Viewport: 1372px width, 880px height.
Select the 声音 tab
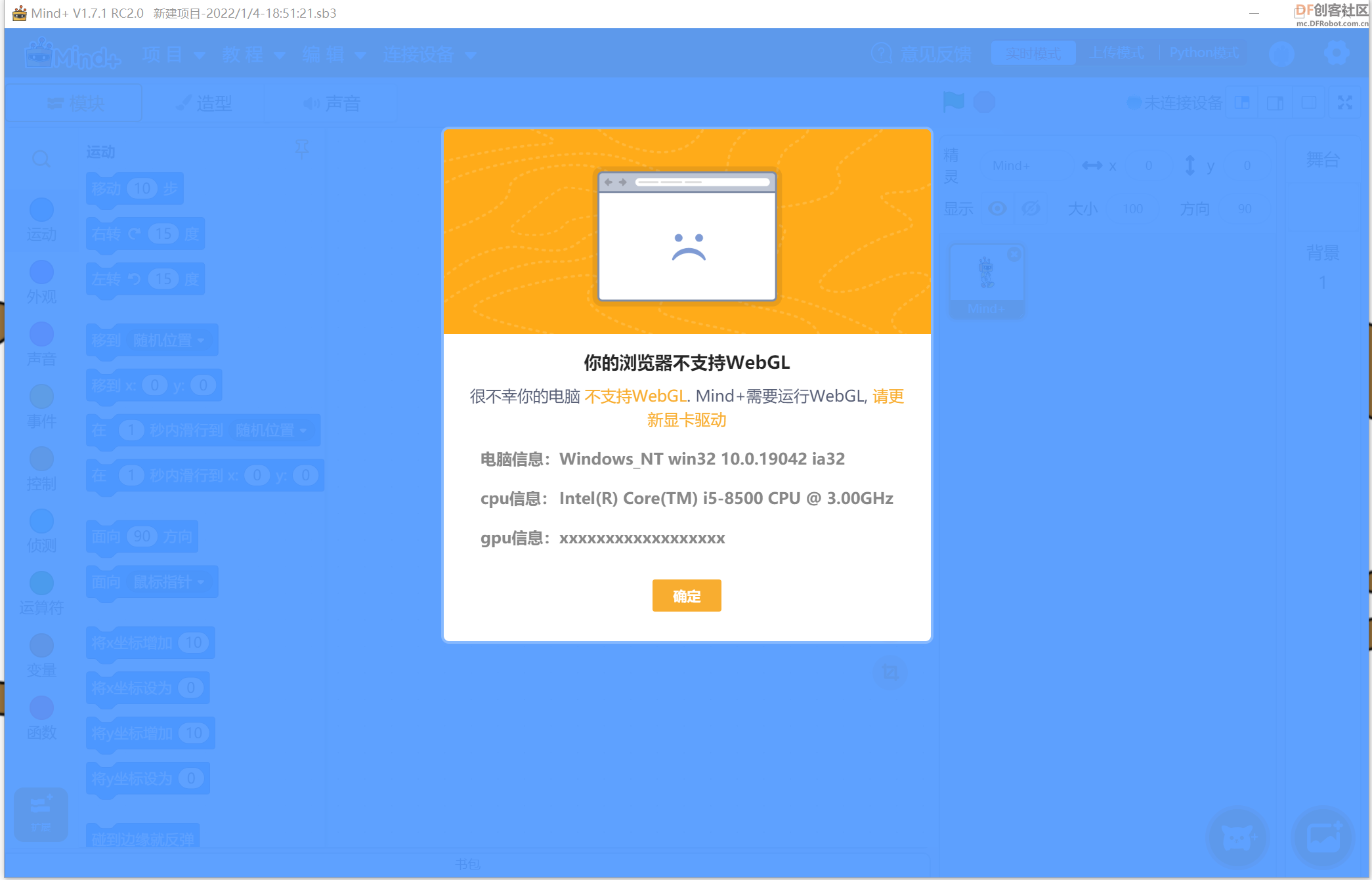point(332,103)
